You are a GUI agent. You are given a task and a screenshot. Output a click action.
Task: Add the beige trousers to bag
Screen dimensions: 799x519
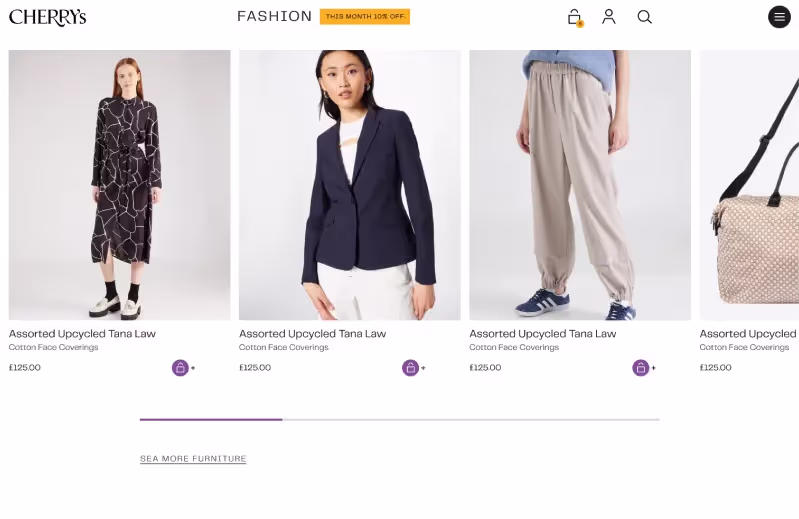click(641, 368)
